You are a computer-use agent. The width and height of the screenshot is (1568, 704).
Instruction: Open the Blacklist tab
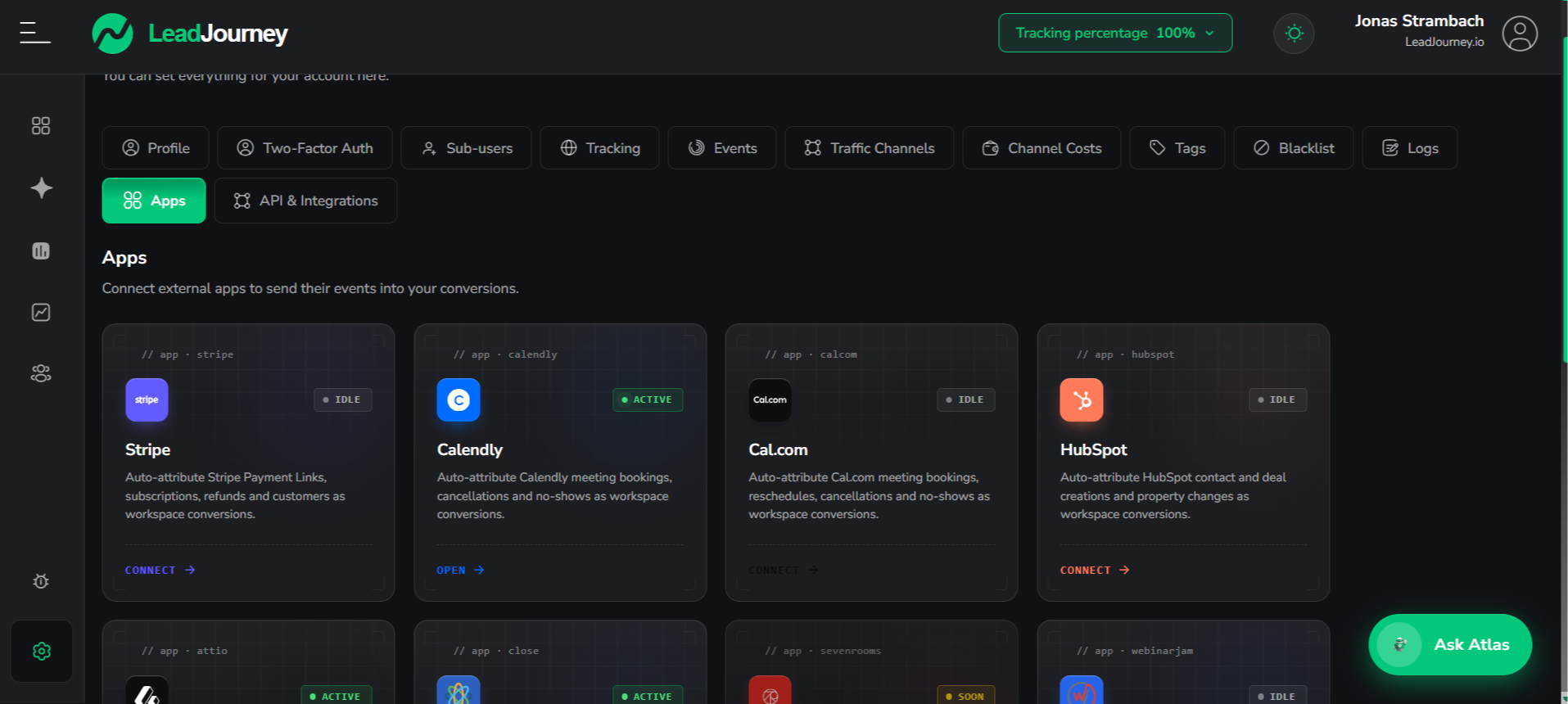(1294, 148)
